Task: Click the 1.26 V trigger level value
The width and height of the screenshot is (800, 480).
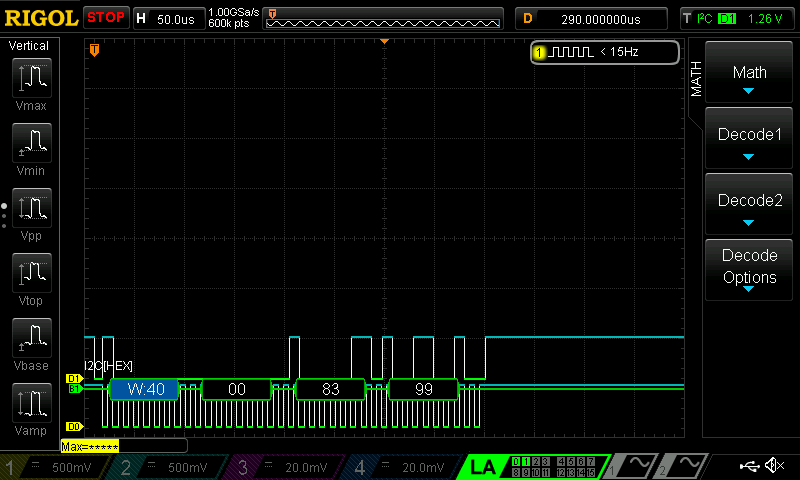Action: [x=765, y=19]
